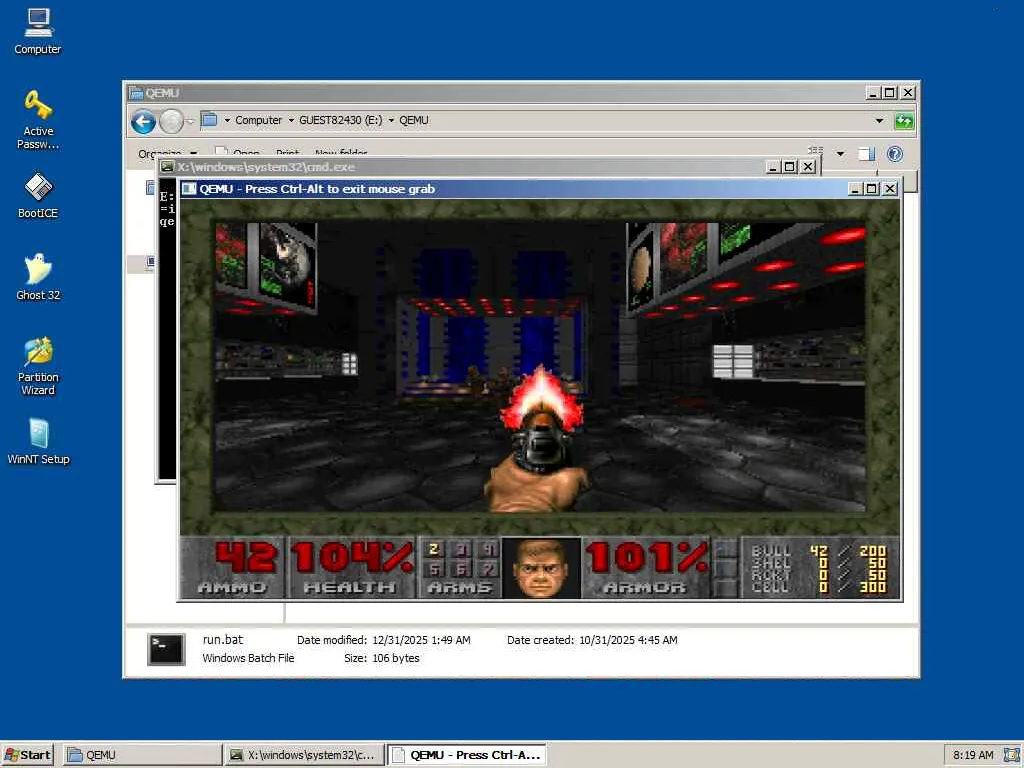
Task: Launch Ghost 32 desktop icon
Action: [38, 277]
